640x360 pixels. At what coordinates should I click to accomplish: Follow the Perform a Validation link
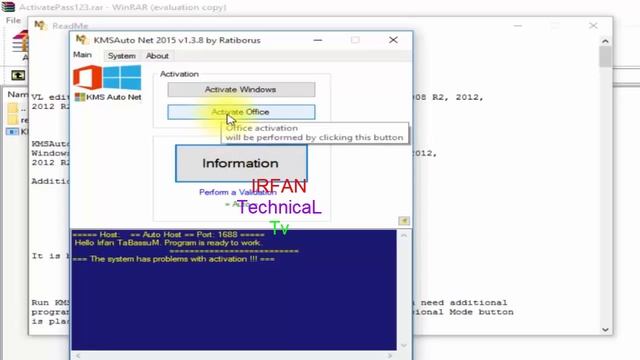click(238, 192)
